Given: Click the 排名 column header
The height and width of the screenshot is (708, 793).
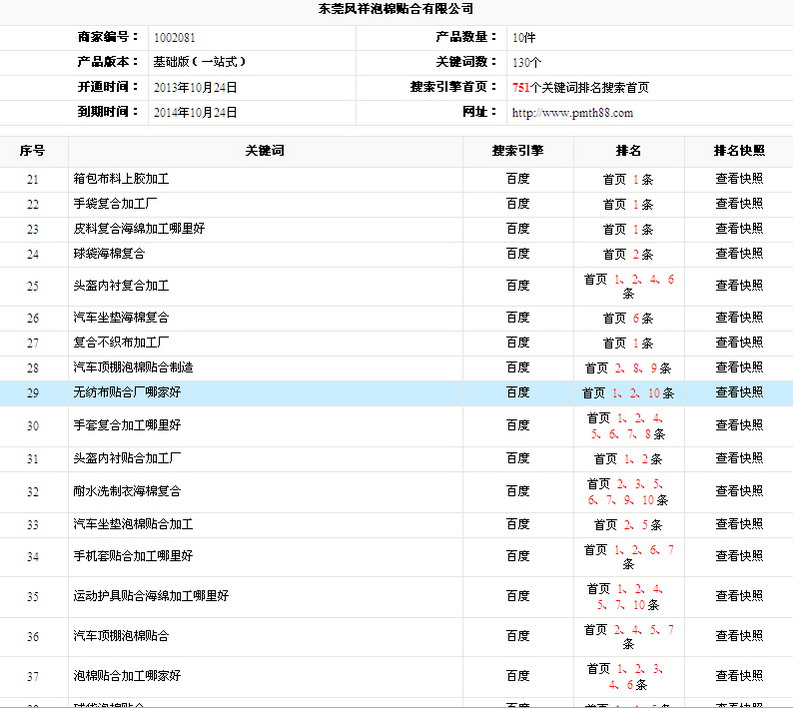Looking at the screenshot, I should tap(628, 151).
